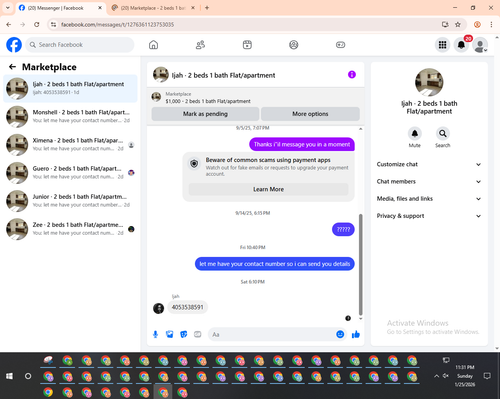Open the tab search dropdown arrow
Viewport: 500px width, 399px height.
coord(8,8)
